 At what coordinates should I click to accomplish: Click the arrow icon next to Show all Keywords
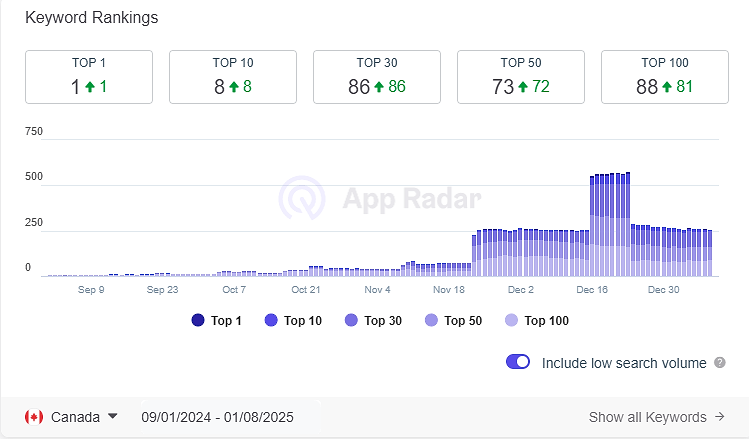click(719, 417)
